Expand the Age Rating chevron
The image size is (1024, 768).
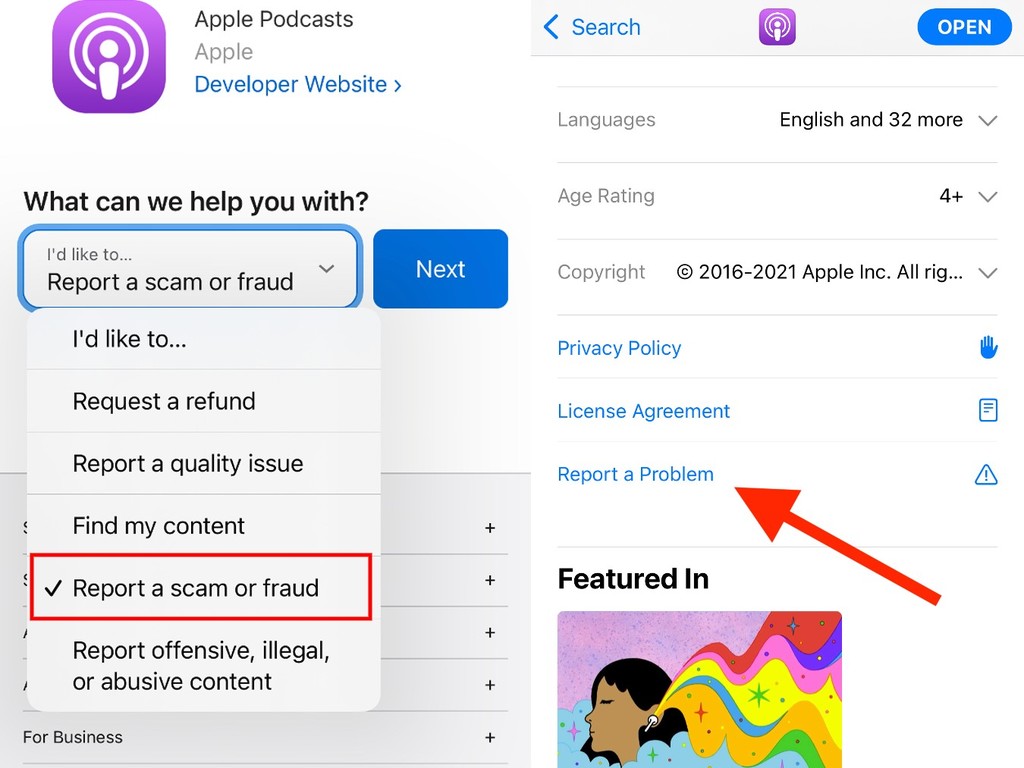tap(987, 197)
